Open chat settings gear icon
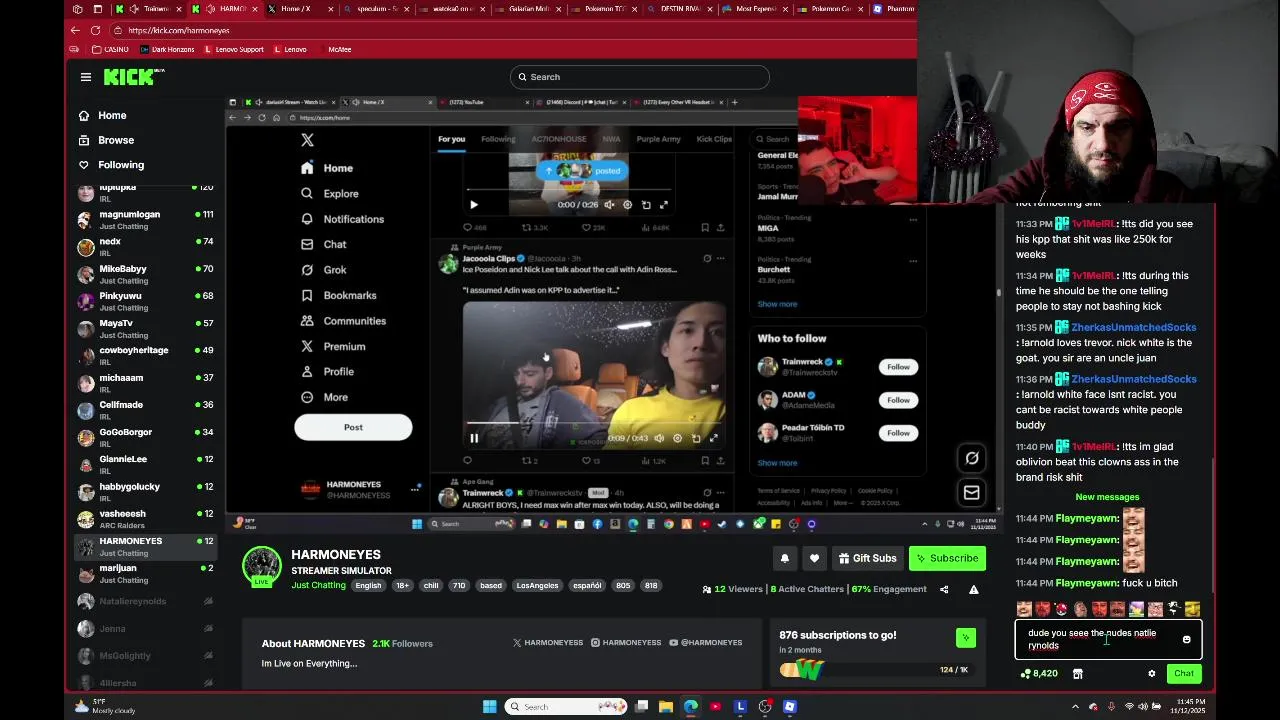The image size is (1280, 720). [1152, 673]
